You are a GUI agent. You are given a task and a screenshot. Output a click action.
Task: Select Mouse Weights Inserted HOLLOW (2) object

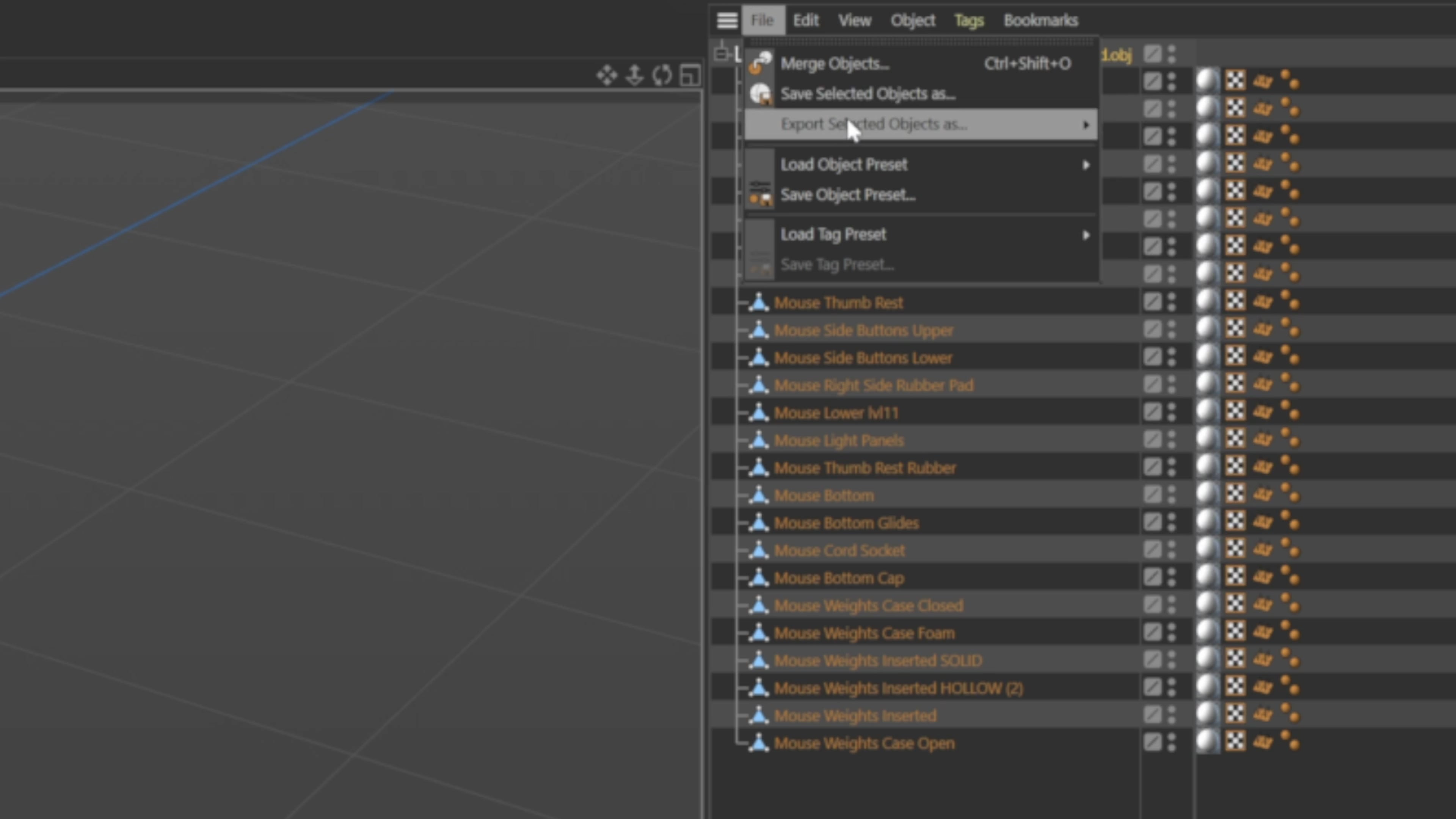[x=898, y=688]
